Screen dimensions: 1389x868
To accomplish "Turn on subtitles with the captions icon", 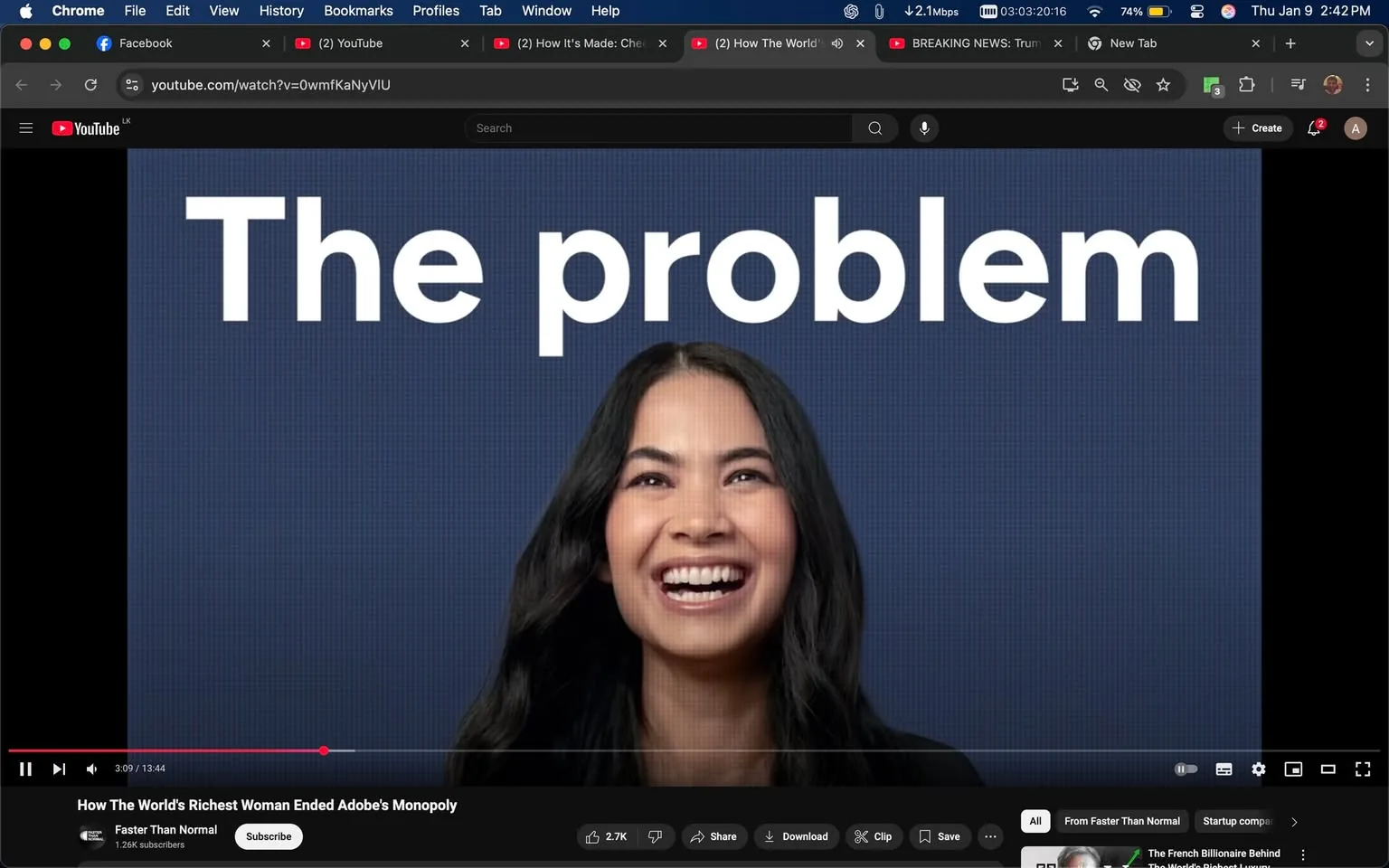I will pos(1224,769).
